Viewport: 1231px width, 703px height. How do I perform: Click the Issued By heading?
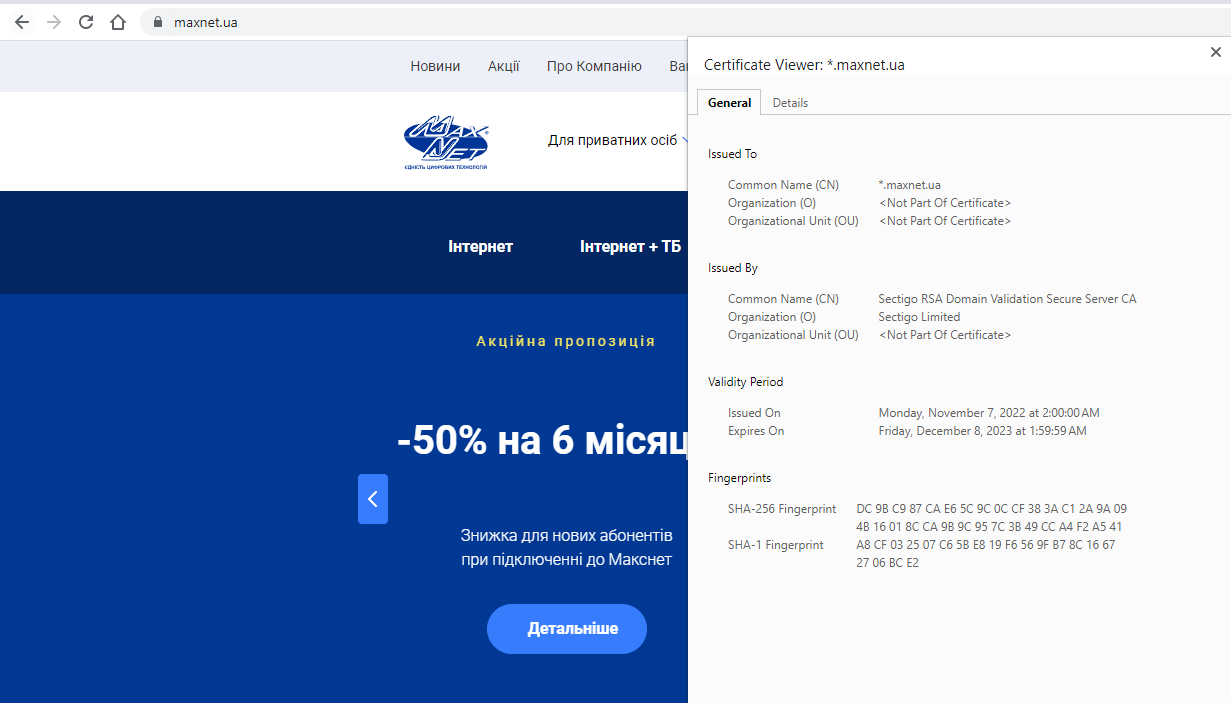(733, 268)
